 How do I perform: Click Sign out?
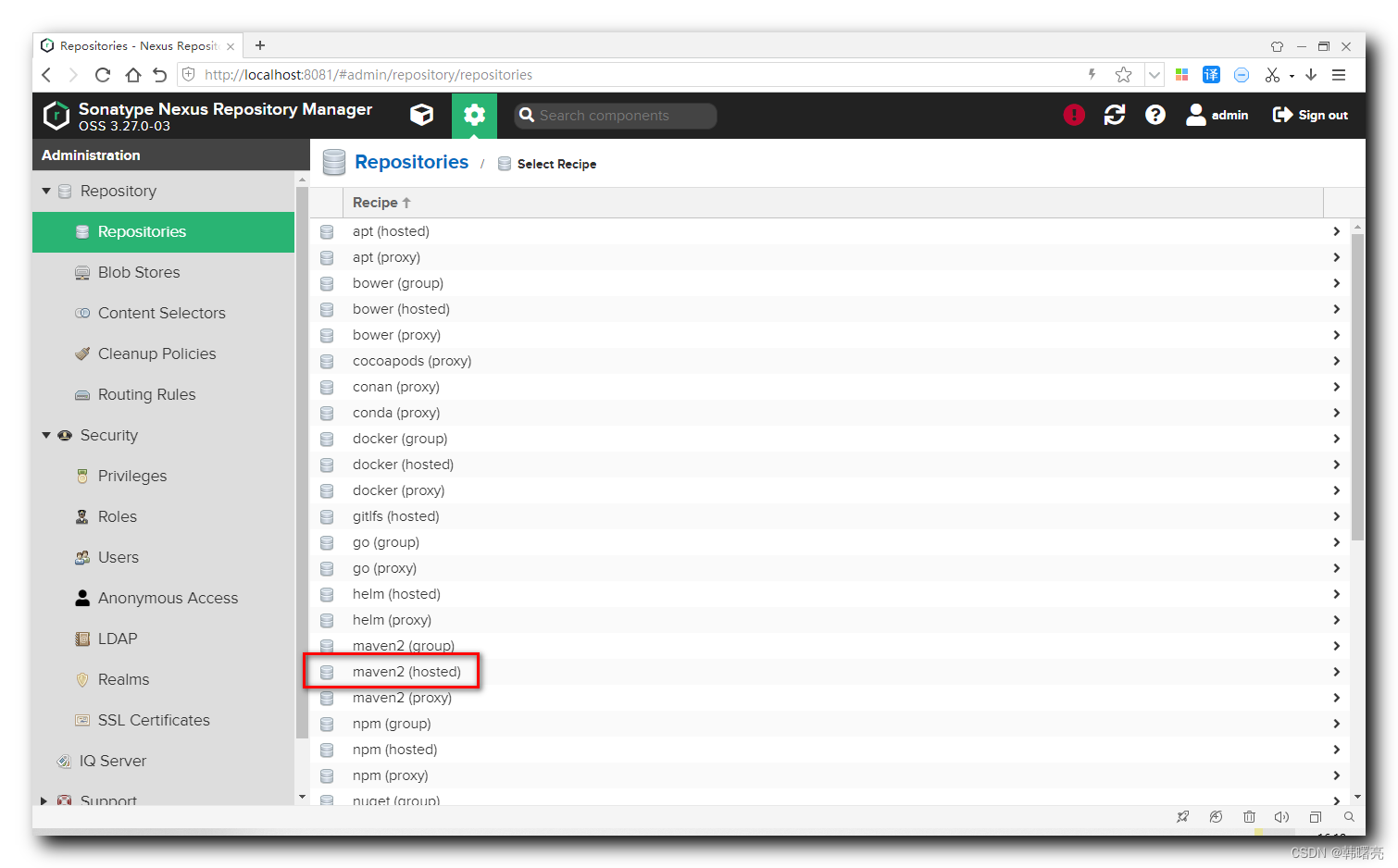point(1310,115)
